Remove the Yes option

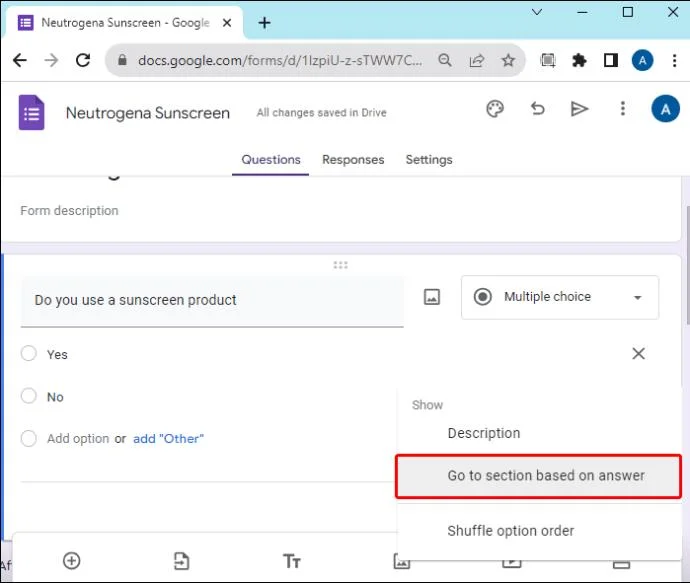(x=638, y=354)
